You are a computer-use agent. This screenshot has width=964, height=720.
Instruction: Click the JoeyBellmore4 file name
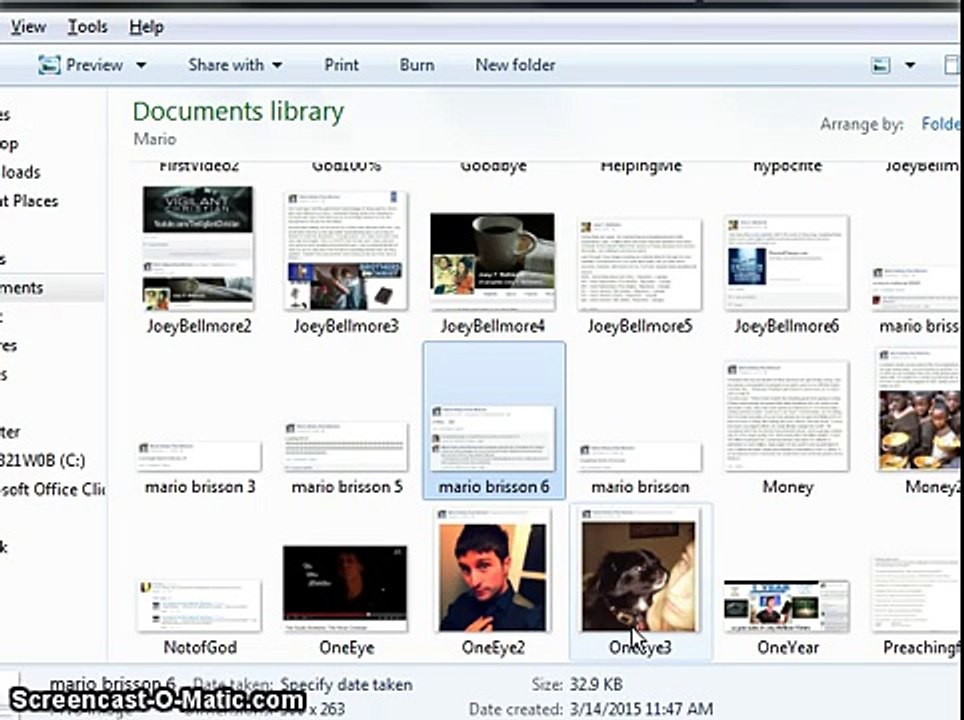click(492, 326)
